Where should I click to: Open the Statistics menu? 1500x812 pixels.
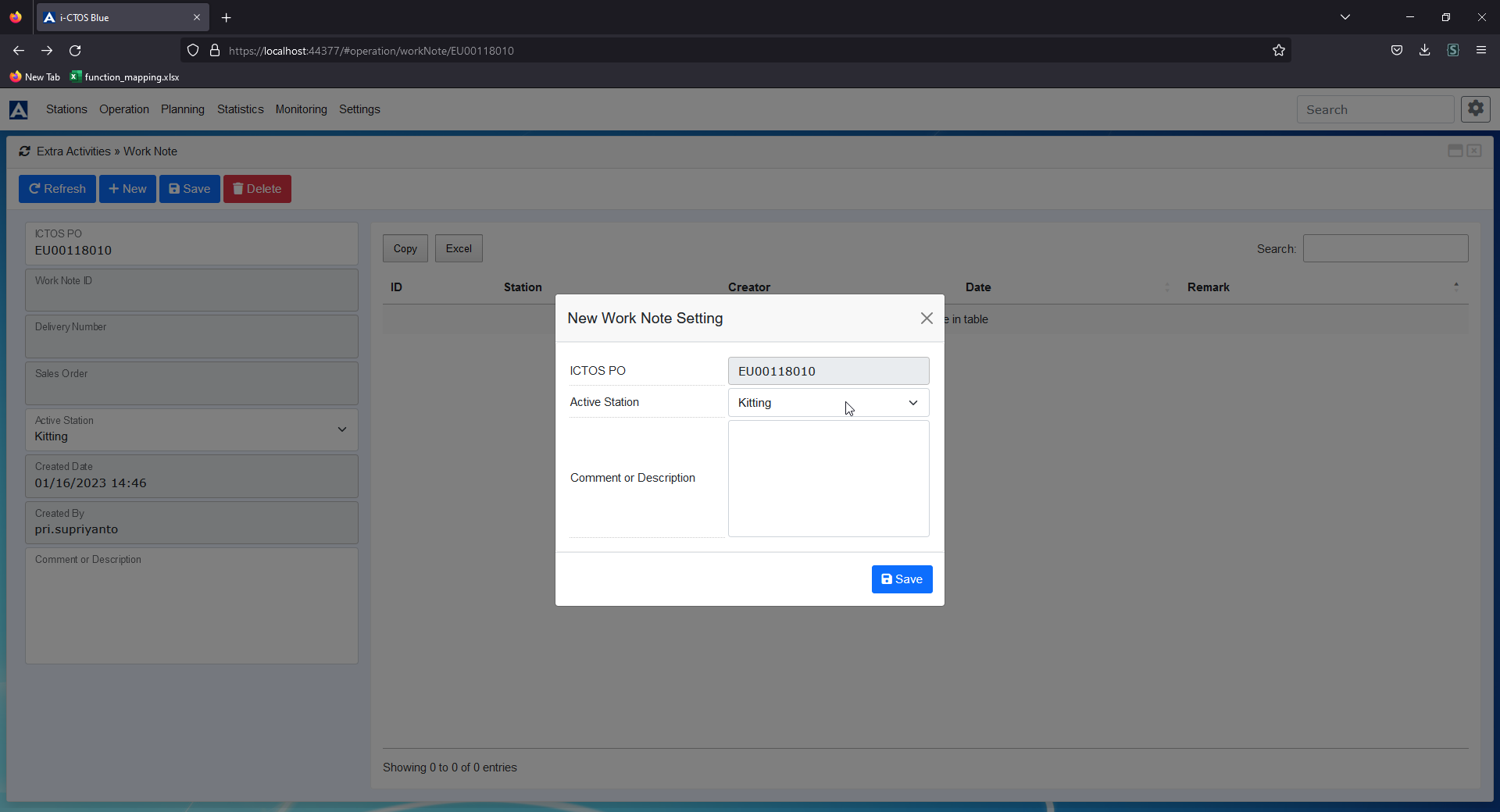(x=241, y=109)
